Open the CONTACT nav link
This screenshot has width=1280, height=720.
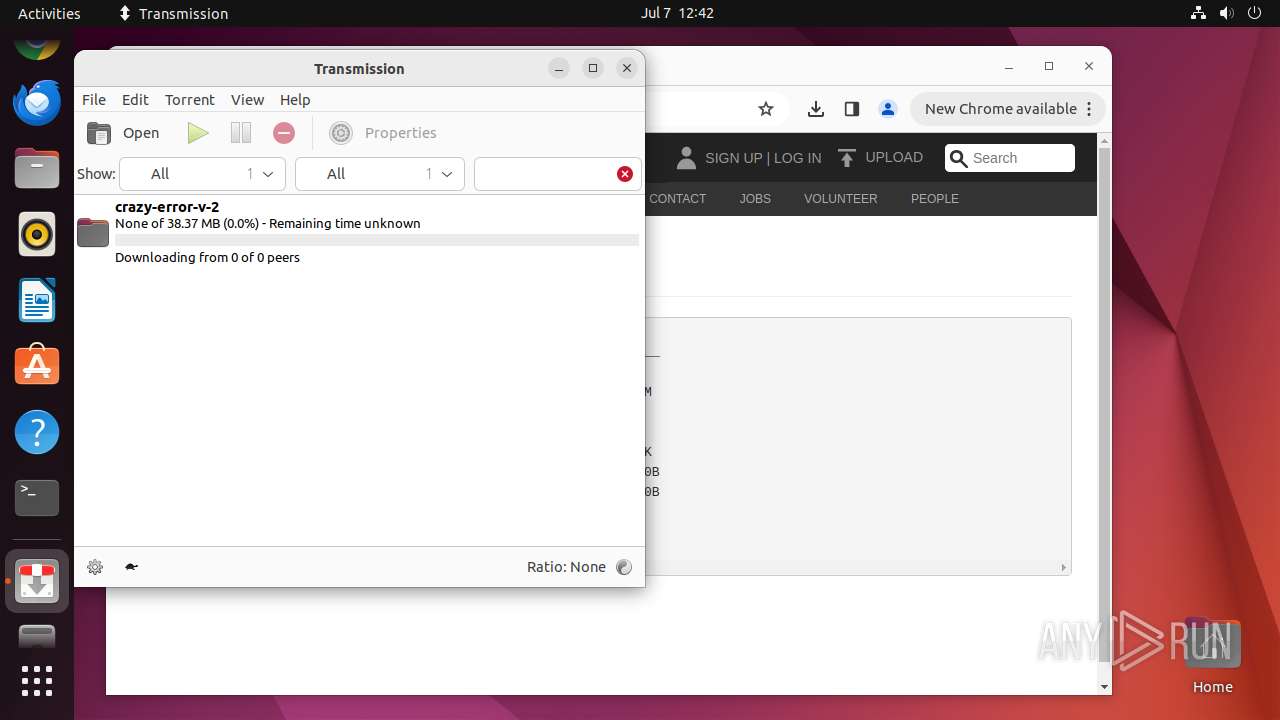click(x=678, y=199)
